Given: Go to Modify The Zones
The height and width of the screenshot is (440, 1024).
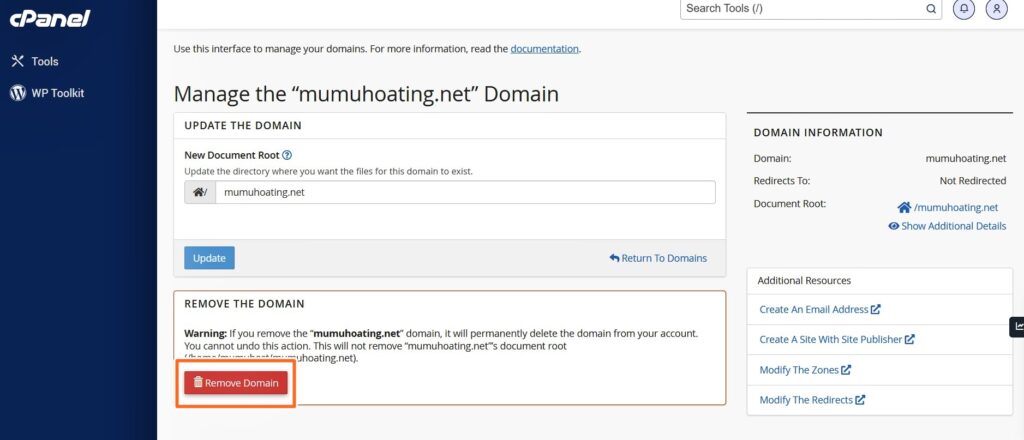Looking at the screenshot, I should click(x=805, y=370).
